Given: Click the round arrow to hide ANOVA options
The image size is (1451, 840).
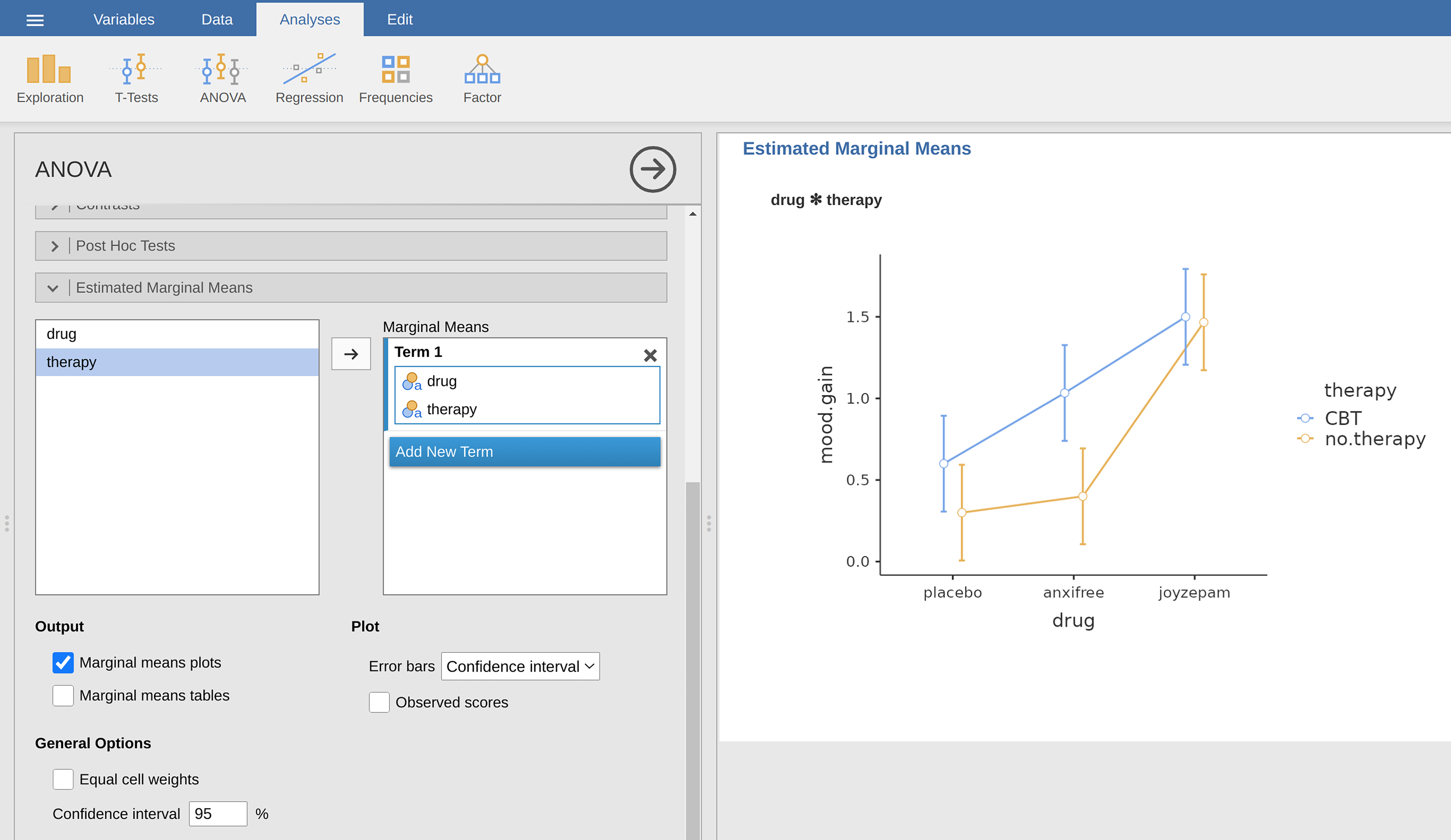Looking at the screenshot, I should 652,169.
